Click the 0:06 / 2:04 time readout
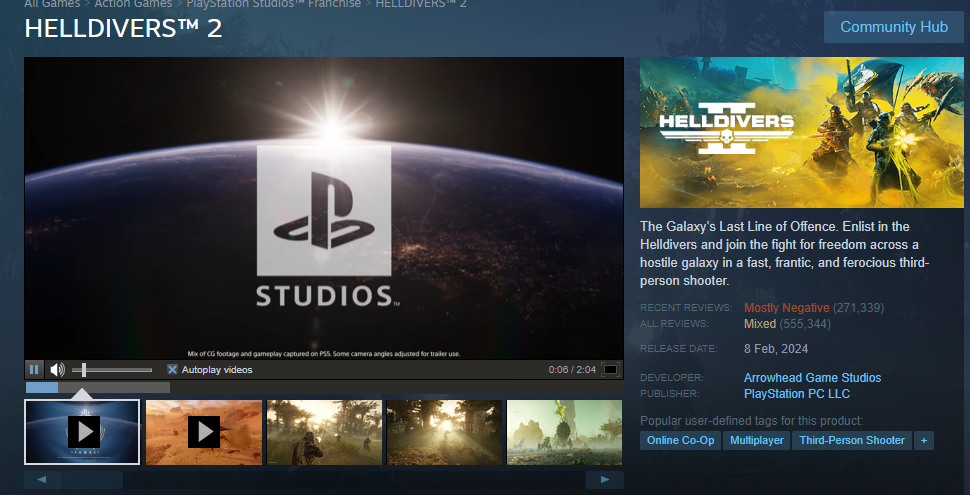Viewport: 970px width, 495px height. (x=572, y=369)
